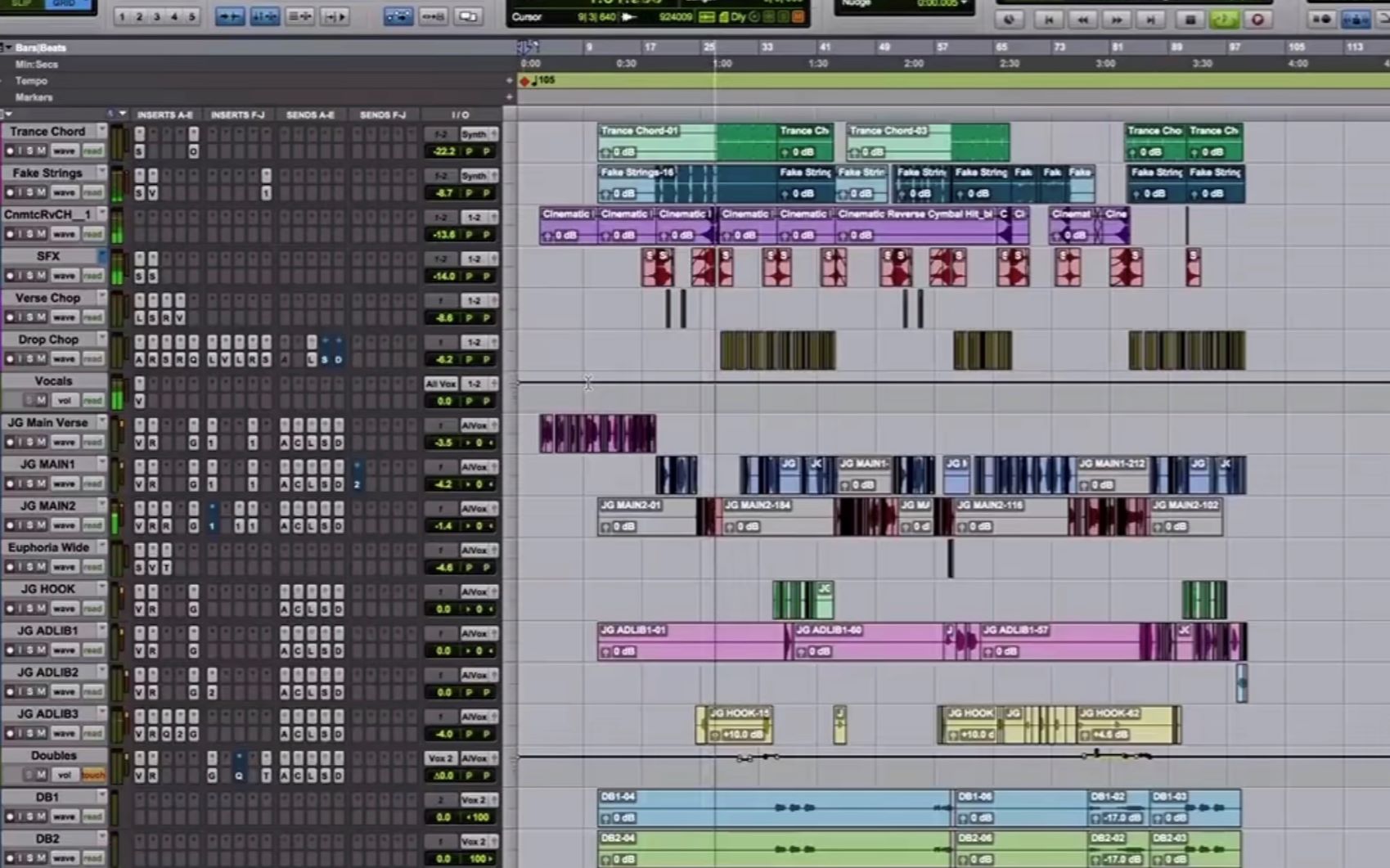Open Fake Strings automation mode 'read' selector
Viewport: 1390px width, 868px height.
point(92,192)
